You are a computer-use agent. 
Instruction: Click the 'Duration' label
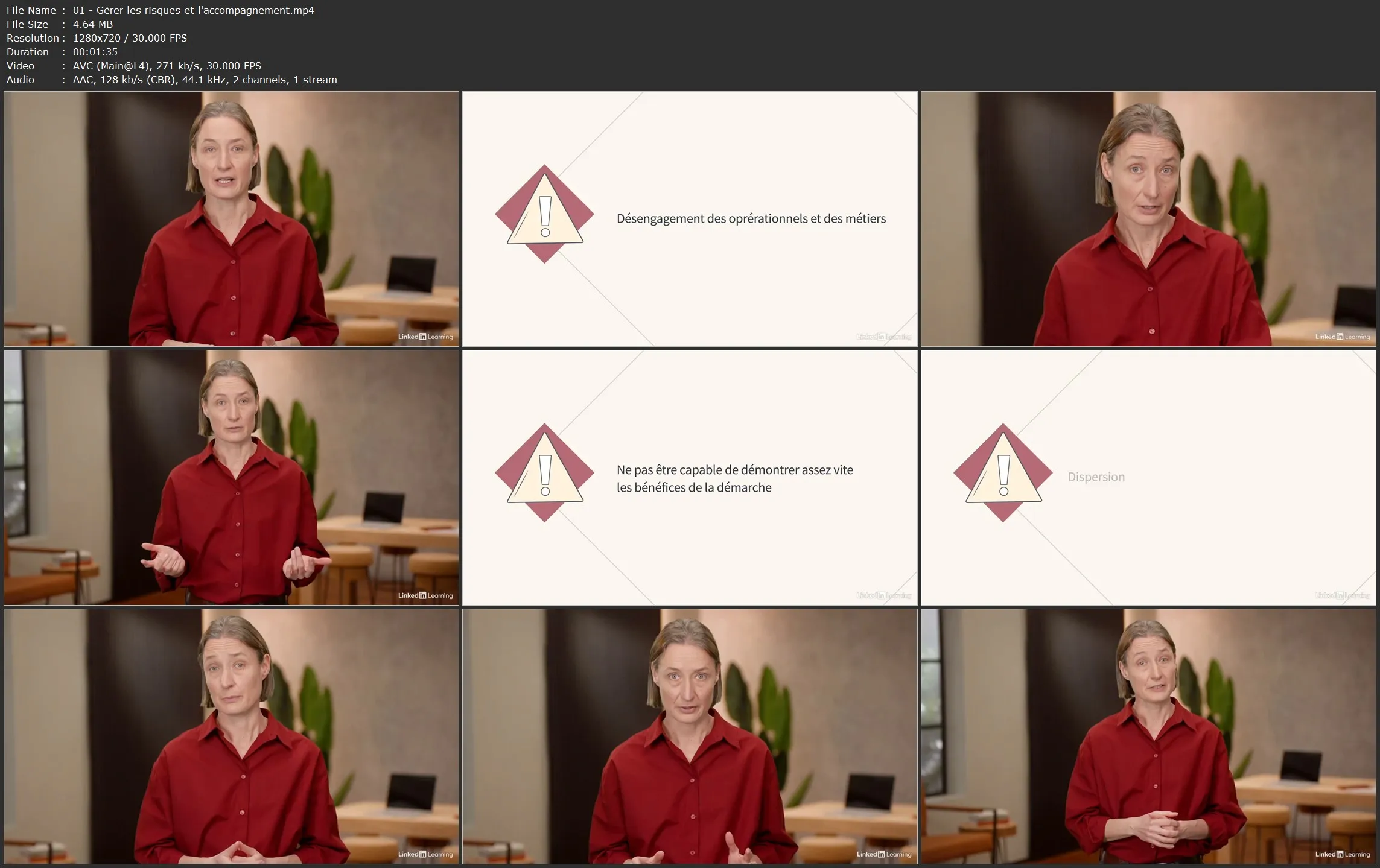point(27,52)
